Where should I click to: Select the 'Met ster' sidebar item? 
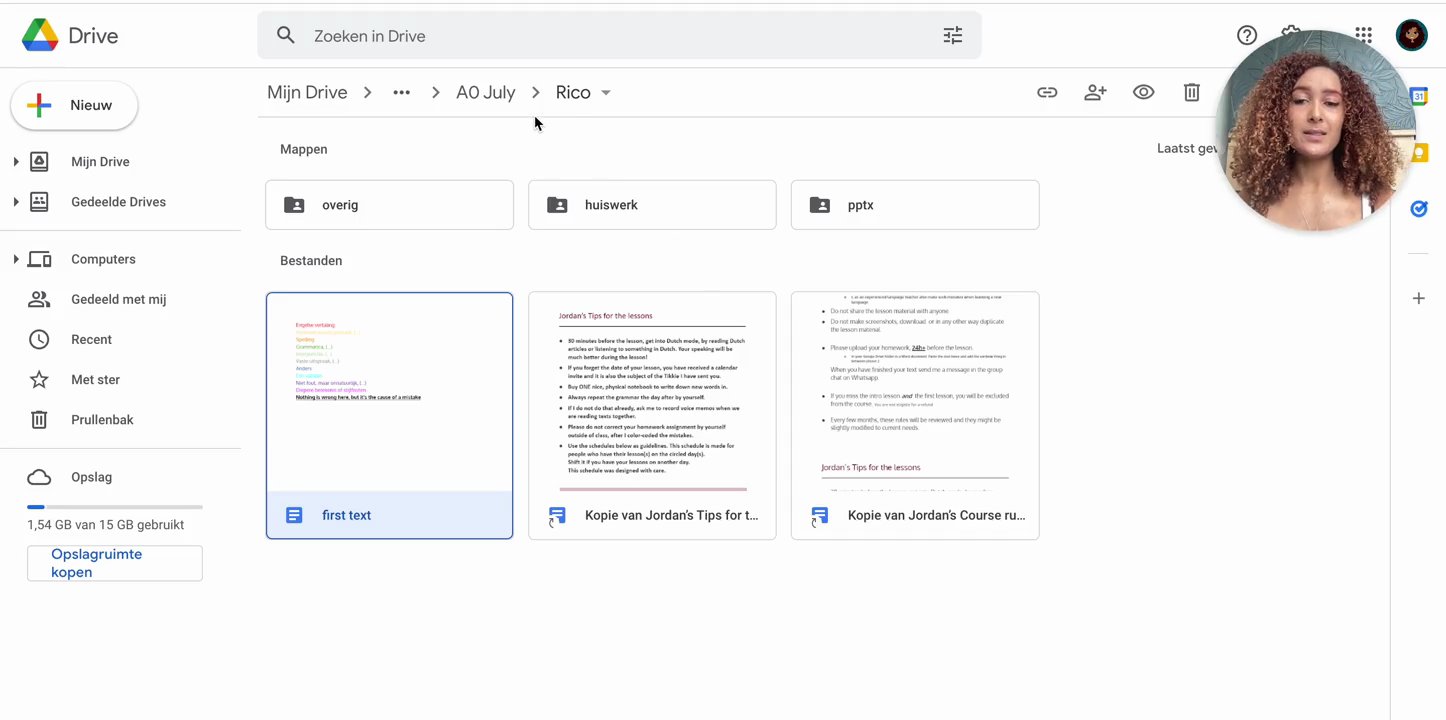(95, 379)
